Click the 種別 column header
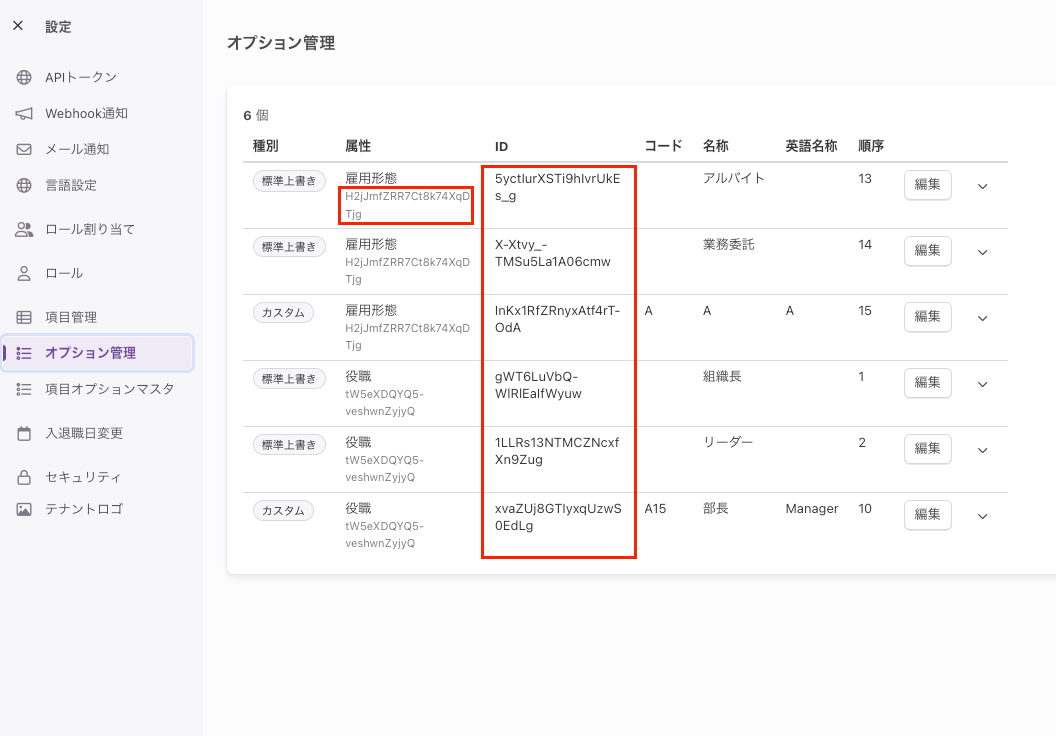The width and height of the screenshot is (1056, 736). [265, 146]
